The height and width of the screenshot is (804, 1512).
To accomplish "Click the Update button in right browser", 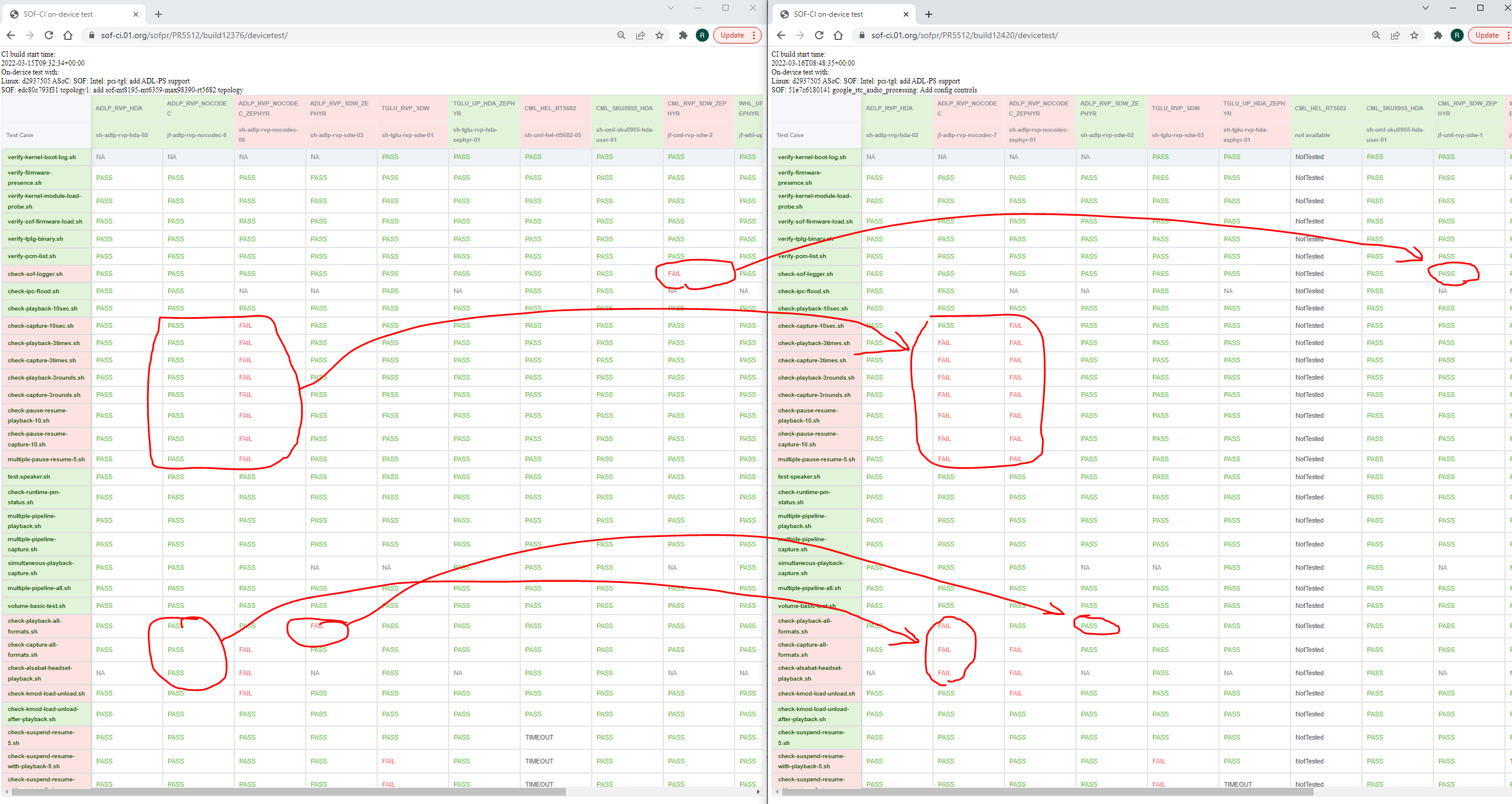I will click(1486, 35).
